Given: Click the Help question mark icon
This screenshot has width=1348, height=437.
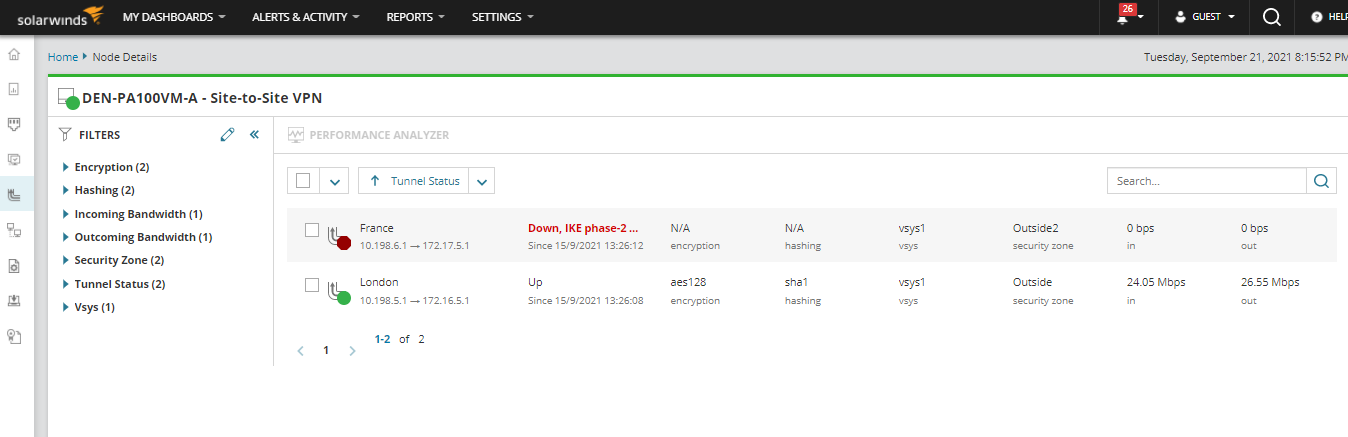Looking at the screenshot, I should click(x=1317, y=17).
